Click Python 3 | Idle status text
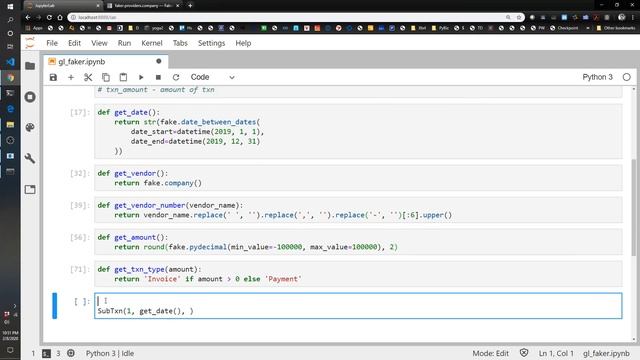The height and width of the screenshot is (360, 640). click(110, 353)
